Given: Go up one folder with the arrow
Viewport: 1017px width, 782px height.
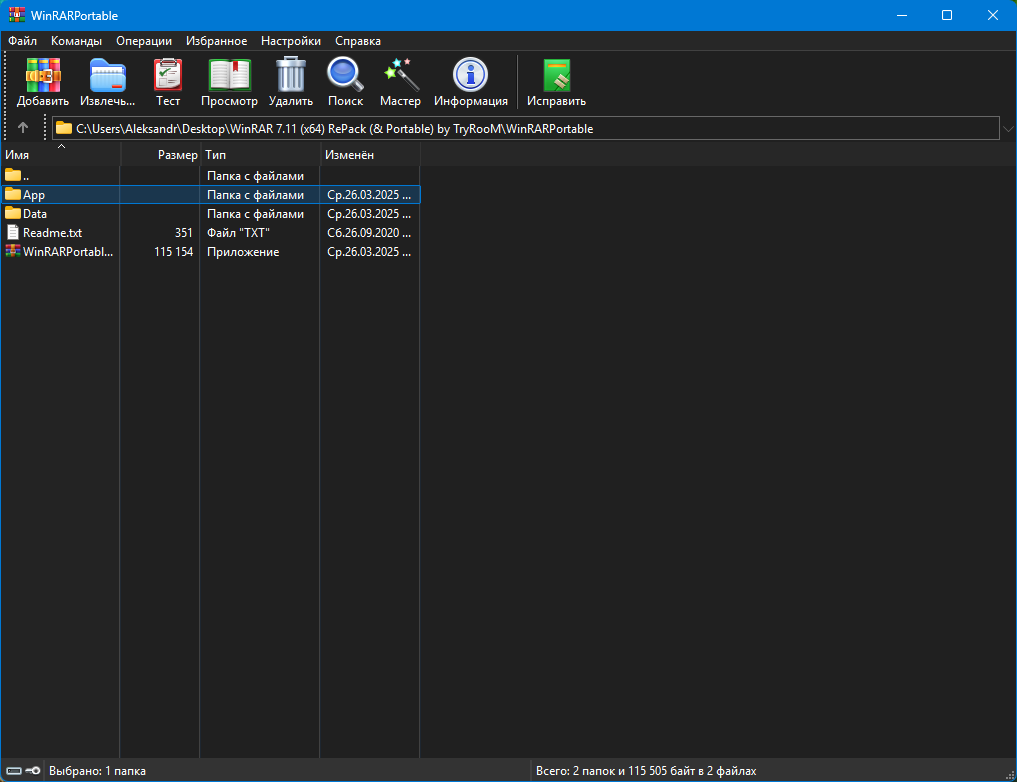Looking at the screenshot, I should coord(23,128).
